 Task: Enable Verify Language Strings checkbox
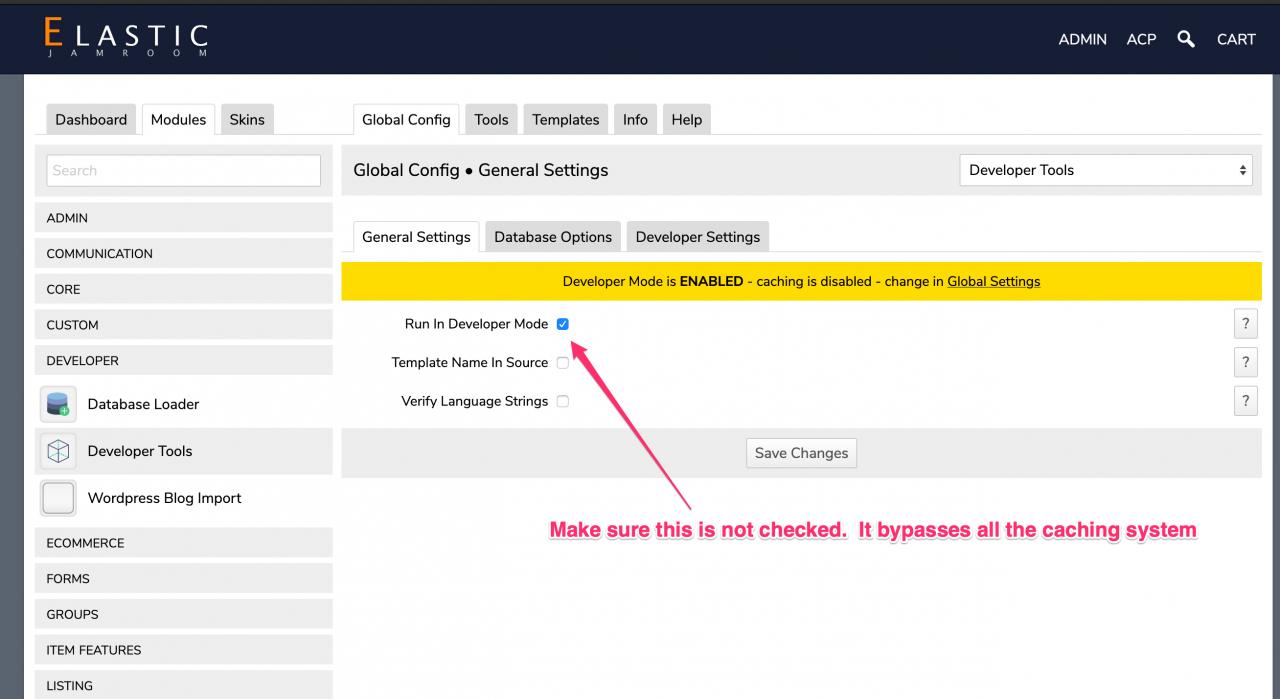(562, 401)
